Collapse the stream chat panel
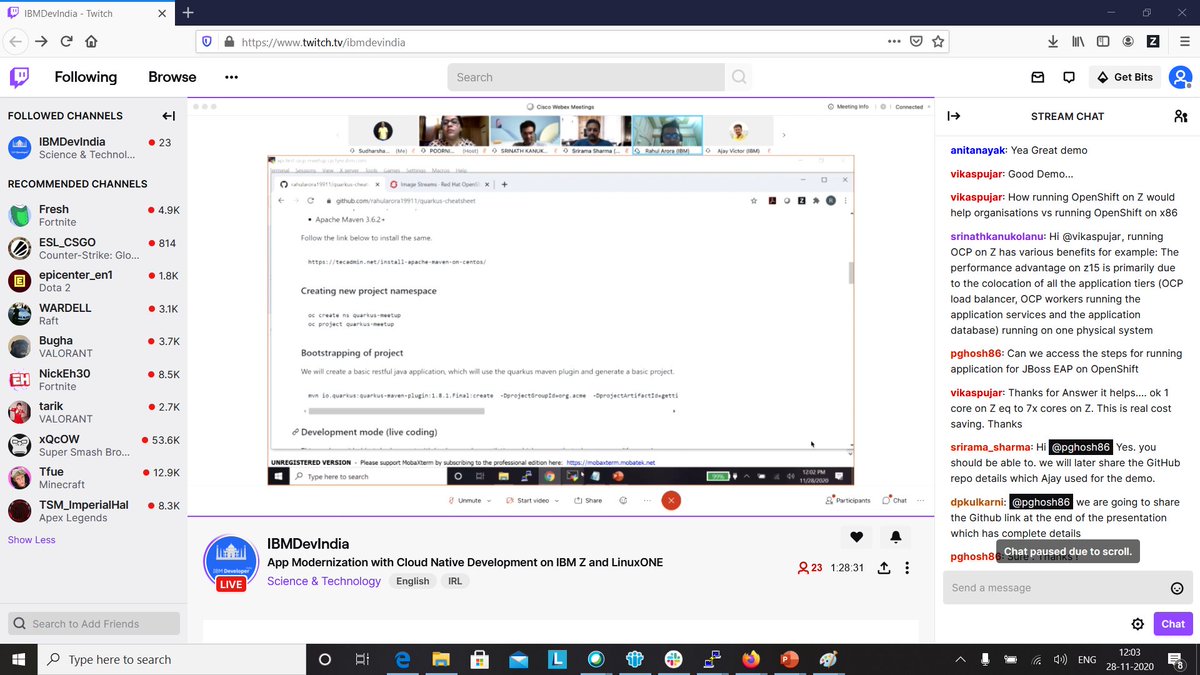1200x675 pixels. (954, 116)
